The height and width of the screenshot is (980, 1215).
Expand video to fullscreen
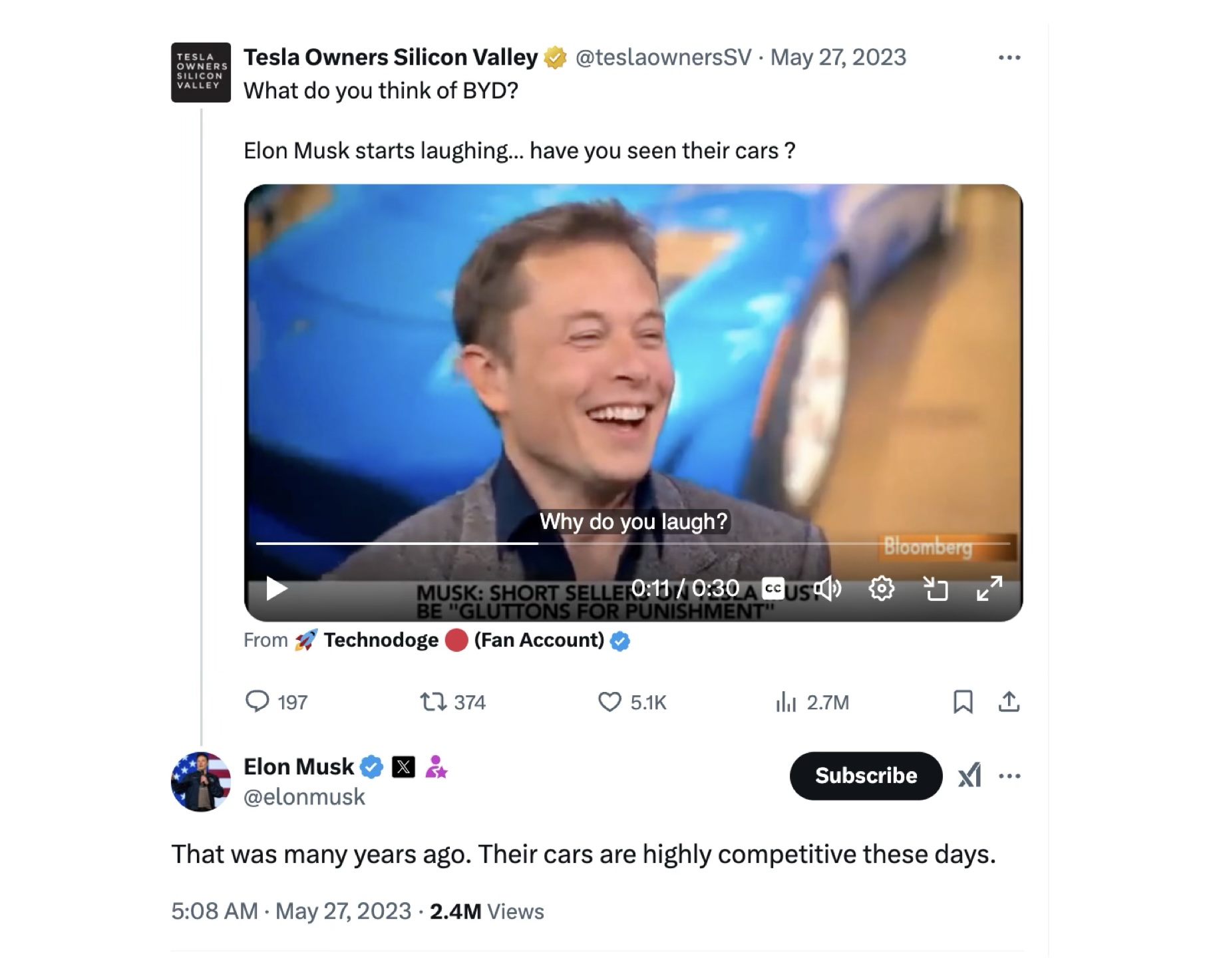pos(989,588)
